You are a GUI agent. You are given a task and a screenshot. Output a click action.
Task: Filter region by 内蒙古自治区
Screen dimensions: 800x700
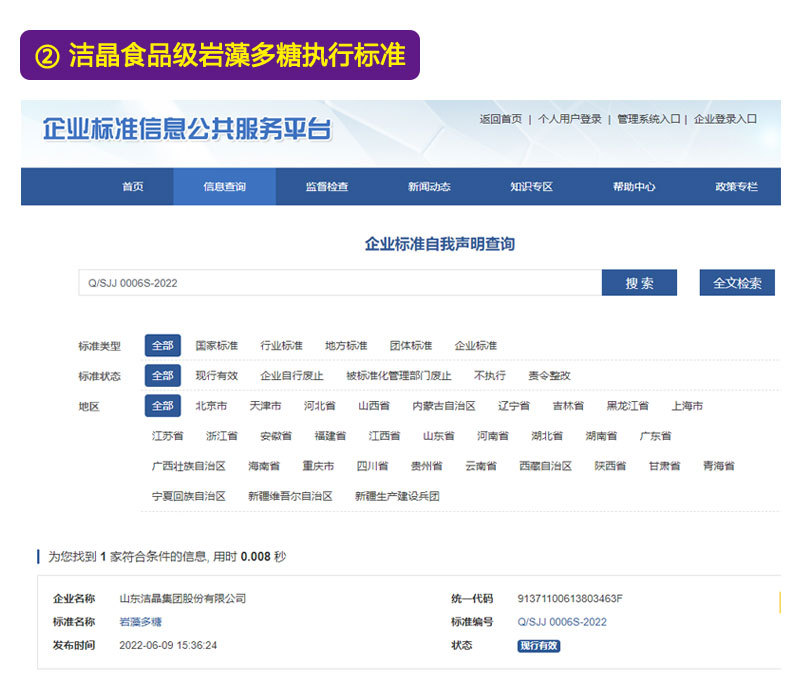[444, 406]
